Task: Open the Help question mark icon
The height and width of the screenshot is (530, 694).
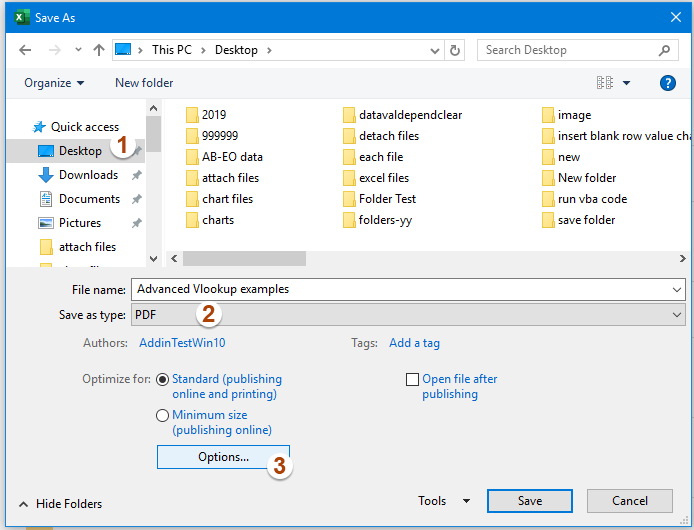Action: tap(668, 83)
